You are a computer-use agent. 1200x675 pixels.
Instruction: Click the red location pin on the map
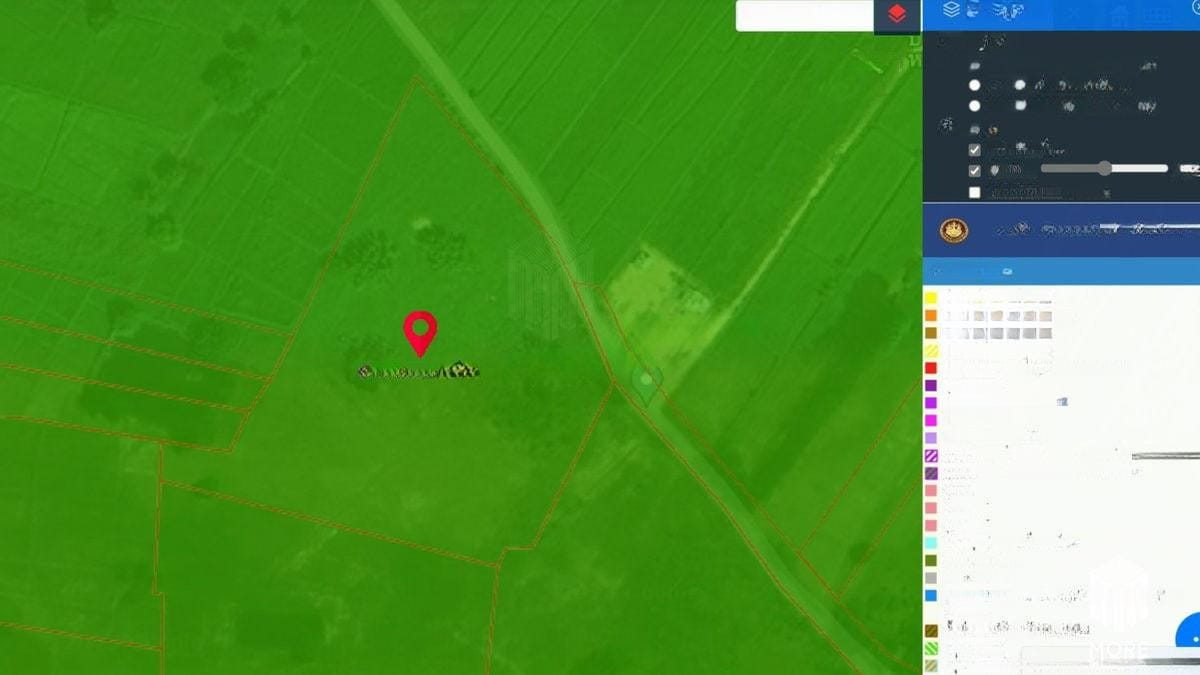pos(420,332)
